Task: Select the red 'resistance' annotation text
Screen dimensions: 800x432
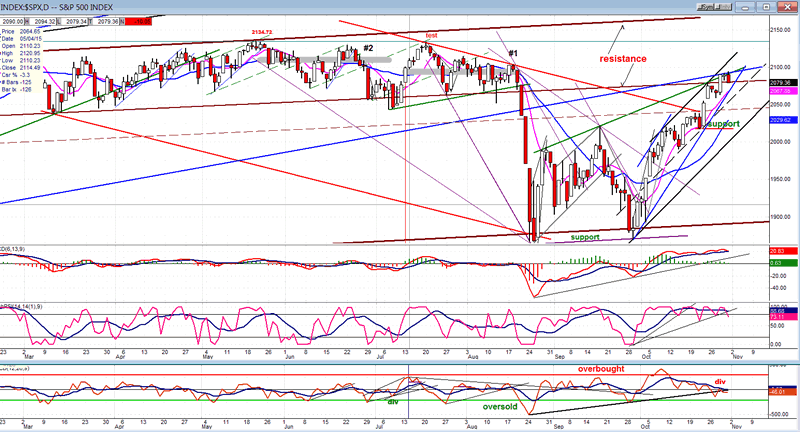Action: [x=622, y=59]
